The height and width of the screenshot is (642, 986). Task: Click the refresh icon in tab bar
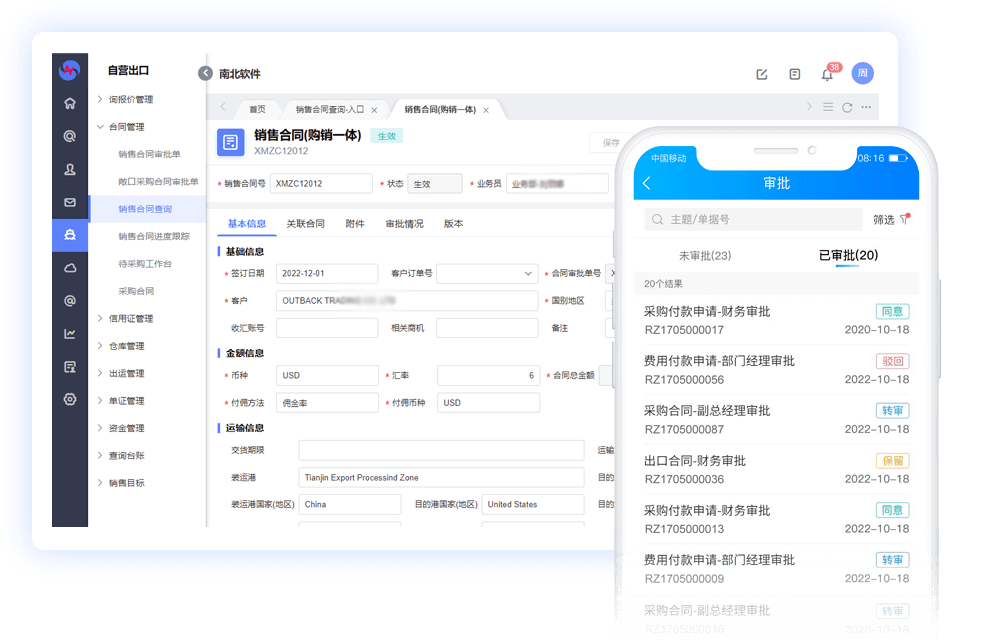(847, 108)
